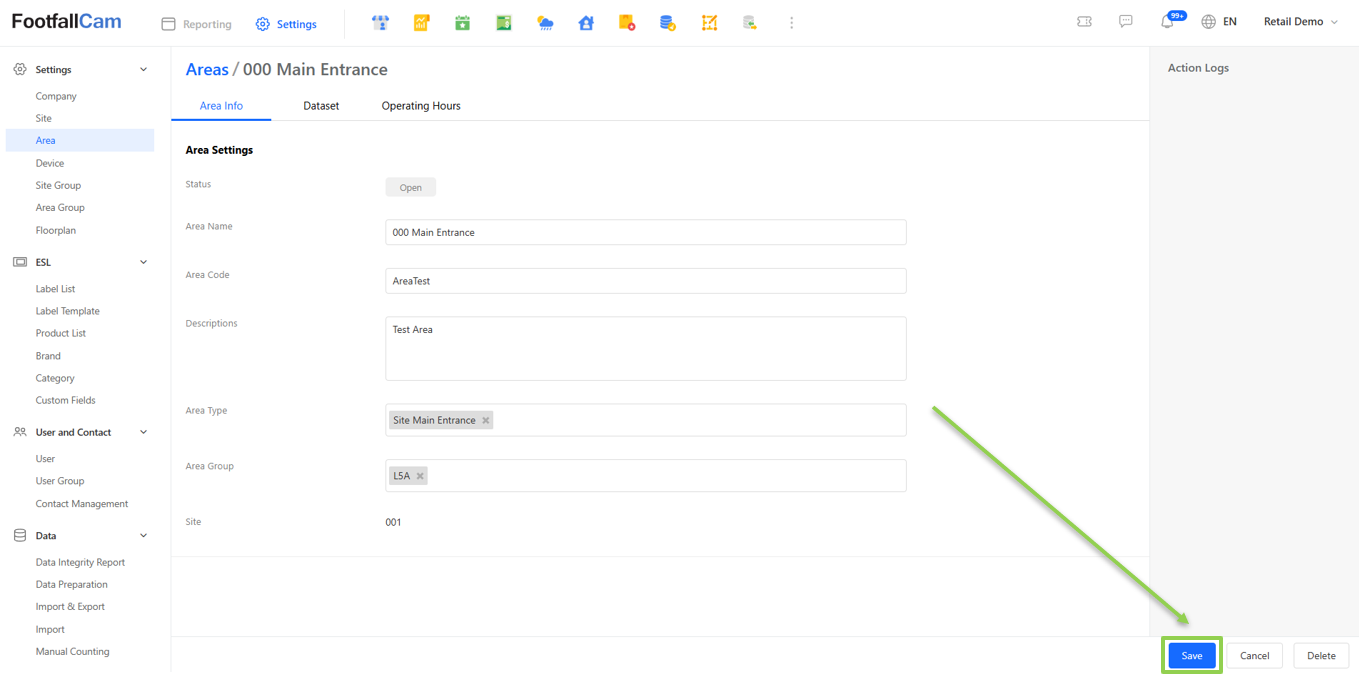Collapse the ESL sidebar section
Image resolution: width=1359 pixels, height=678 pixels.
pos(143,262)
